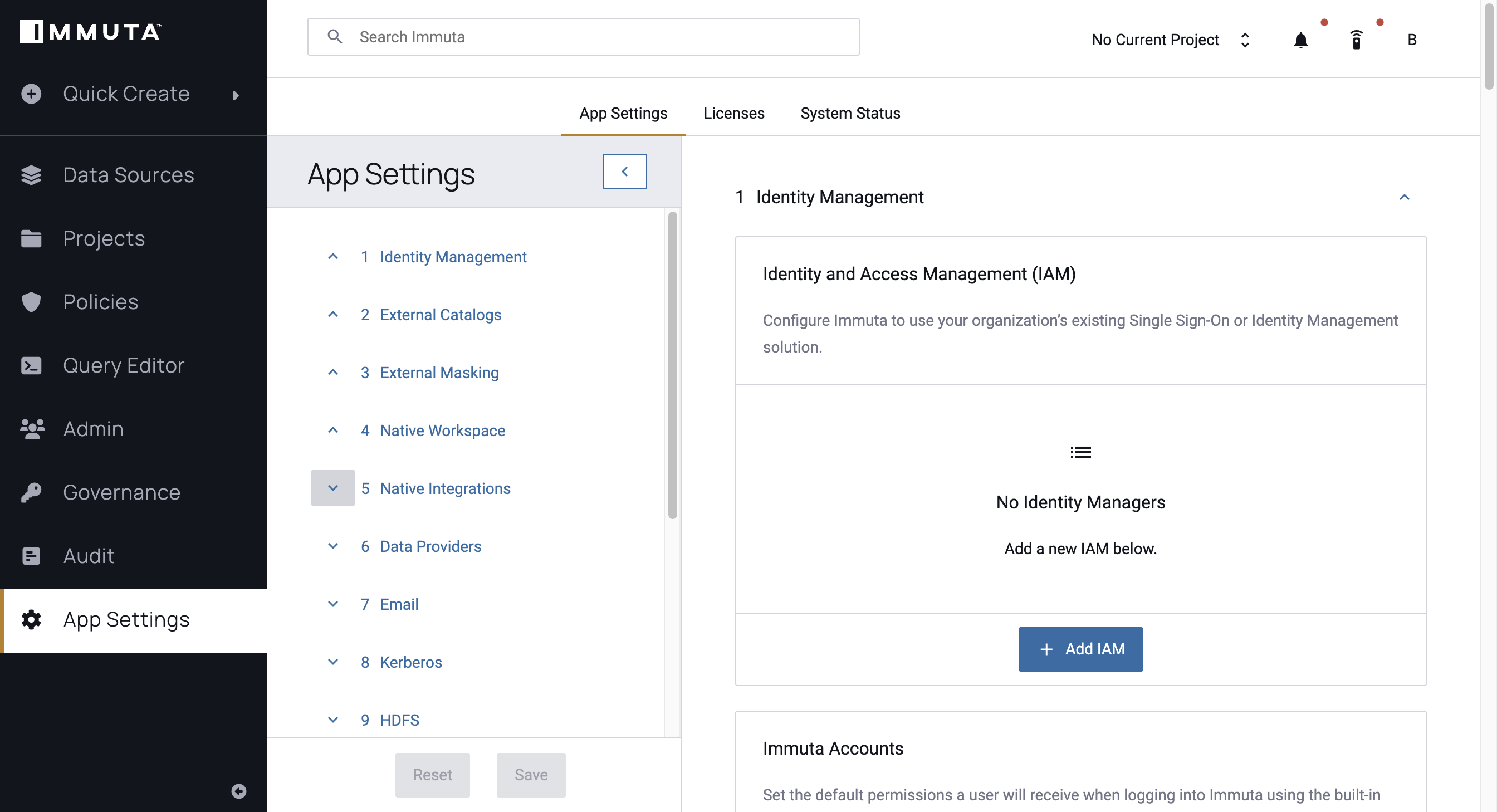Toggle Native Workspace section expand
1497x812 pixels.
point(332,429)
